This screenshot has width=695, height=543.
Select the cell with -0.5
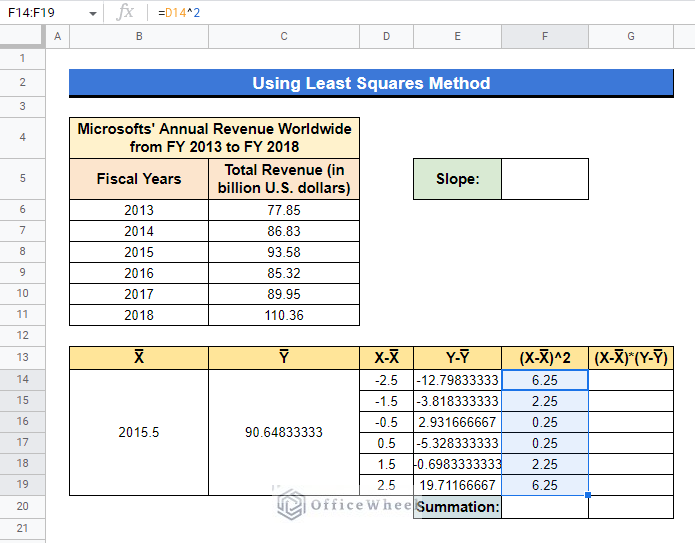[387, 422]
